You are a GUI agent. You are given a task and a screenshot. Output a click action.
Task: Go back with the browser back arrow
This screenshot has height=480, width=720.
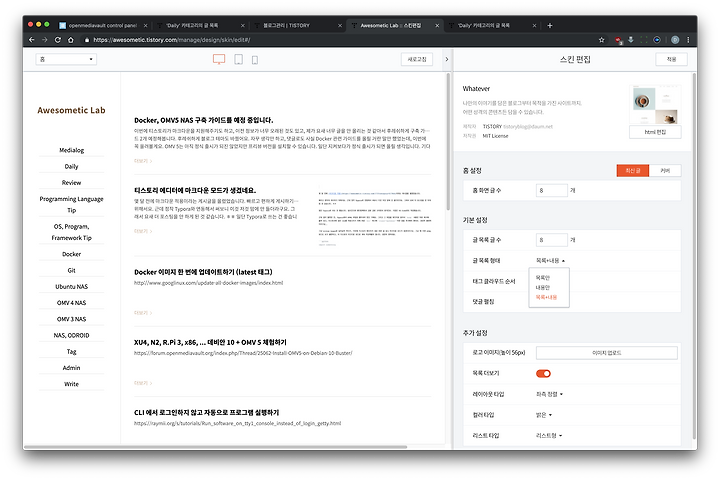point(32,40)
